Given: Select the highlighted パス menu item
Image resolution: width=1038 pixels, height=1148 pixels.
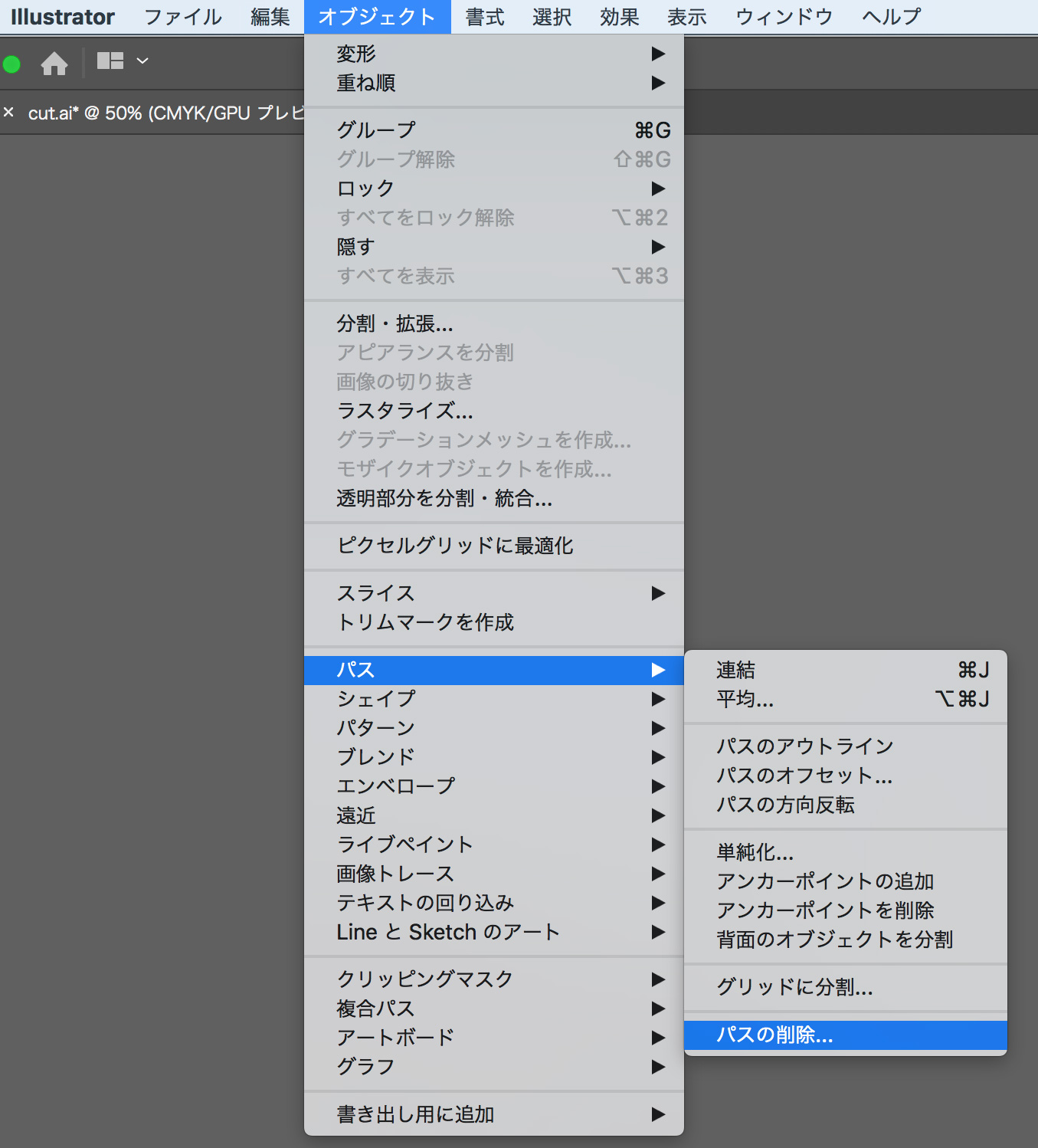Looking at the screenshot, I should 494,670.
